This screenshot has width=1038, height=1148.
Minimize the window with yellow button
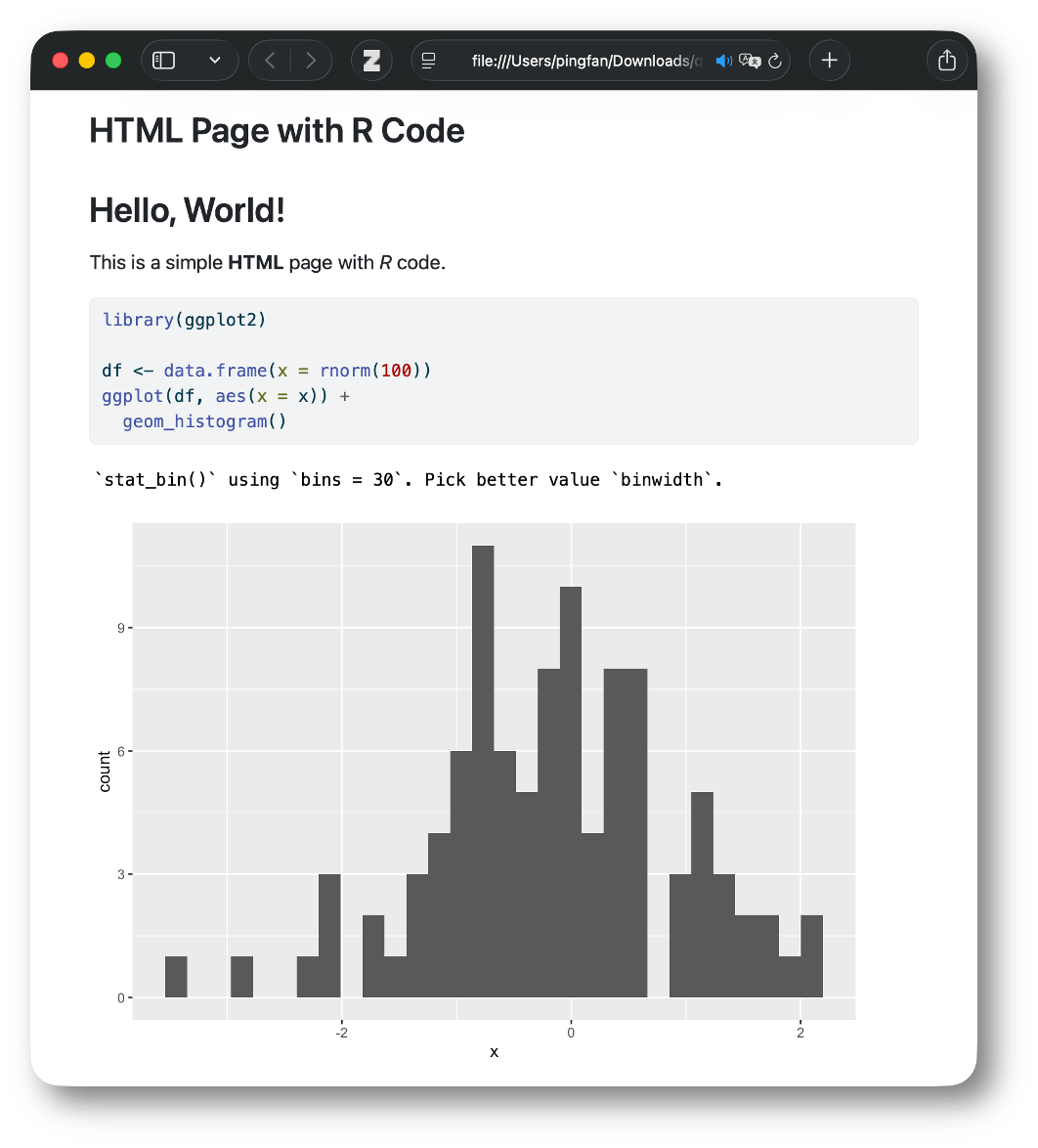[86, 61]
